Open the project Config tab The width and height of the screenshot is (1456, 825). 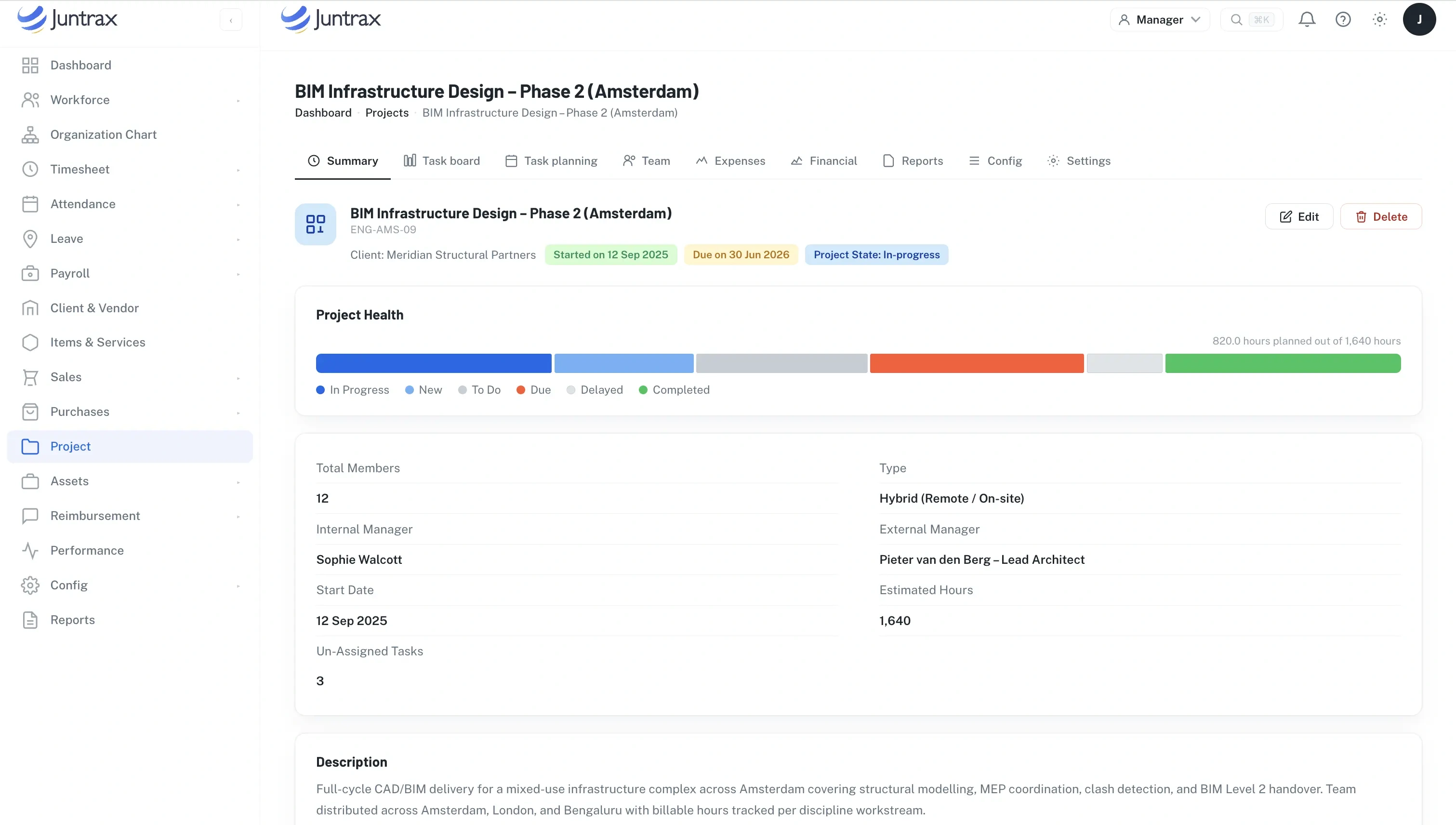click(x=995, y=161)
